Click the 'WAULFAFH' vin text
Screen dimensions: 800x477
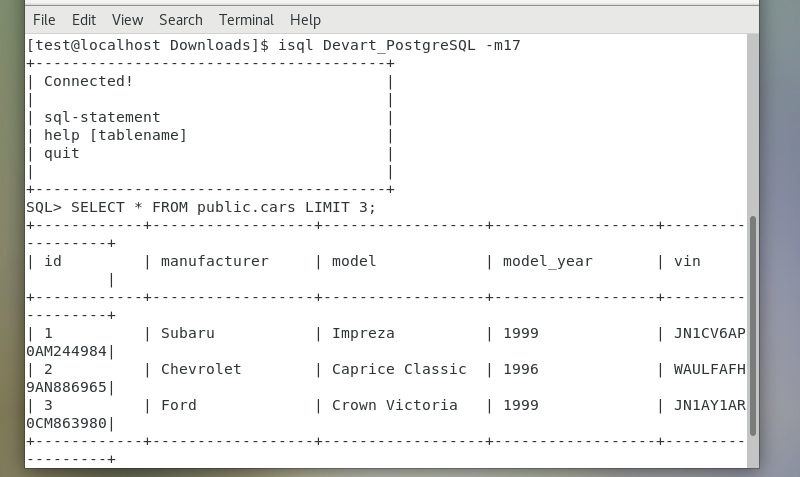[710, 369]
